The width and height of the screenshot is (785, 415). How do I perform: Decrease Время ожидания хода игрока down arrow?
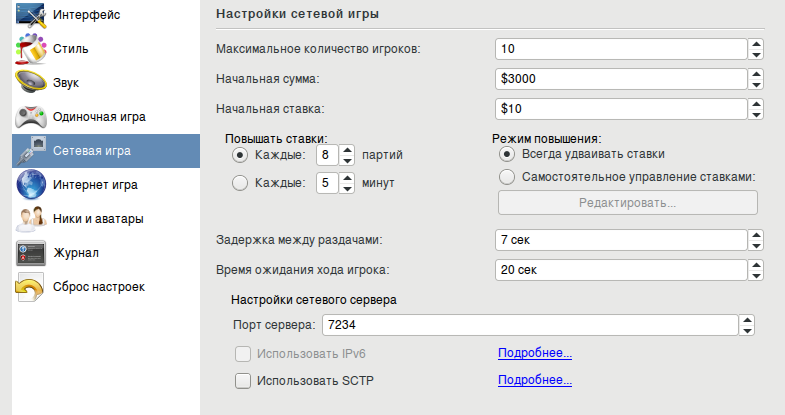click(756, 276)
